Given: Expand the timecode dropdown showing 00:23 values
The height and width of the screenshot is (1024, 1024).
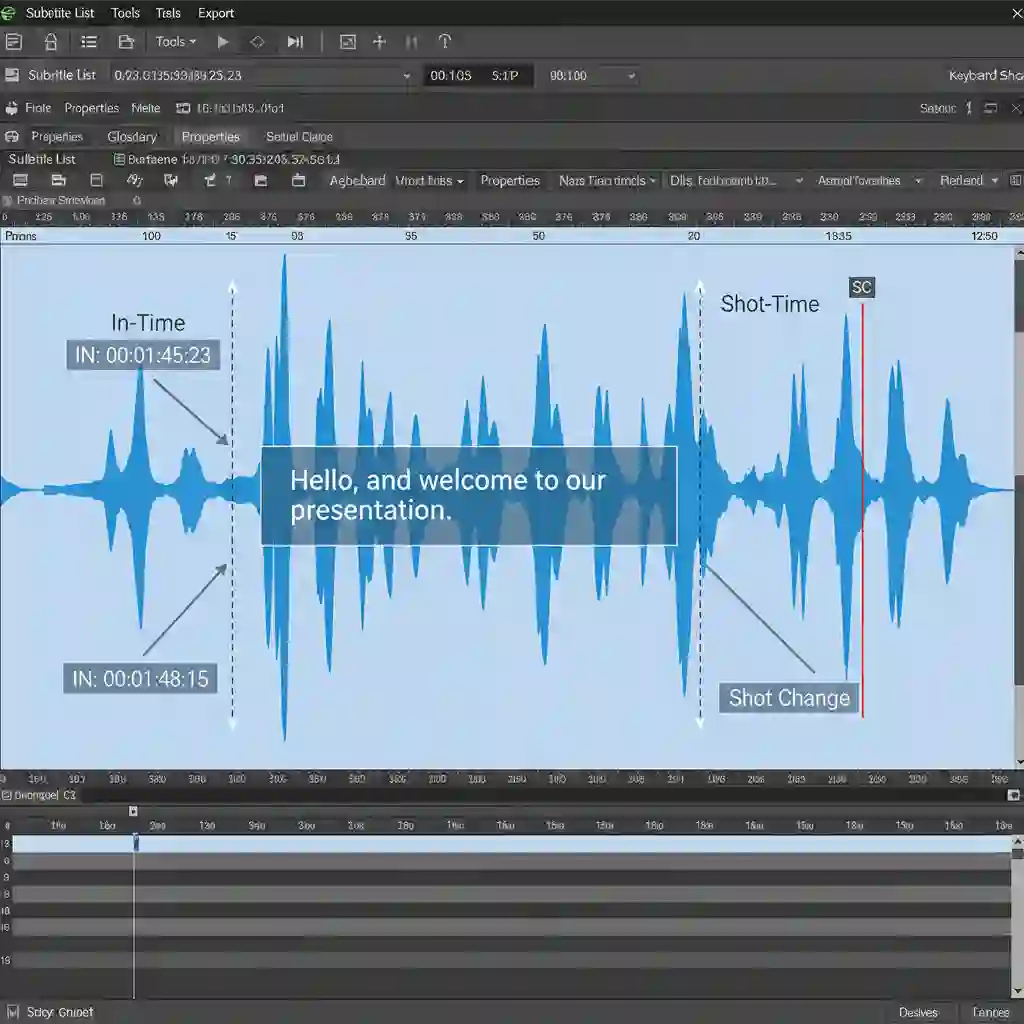Looking at the screenshot, I should [x=405, y=75].
